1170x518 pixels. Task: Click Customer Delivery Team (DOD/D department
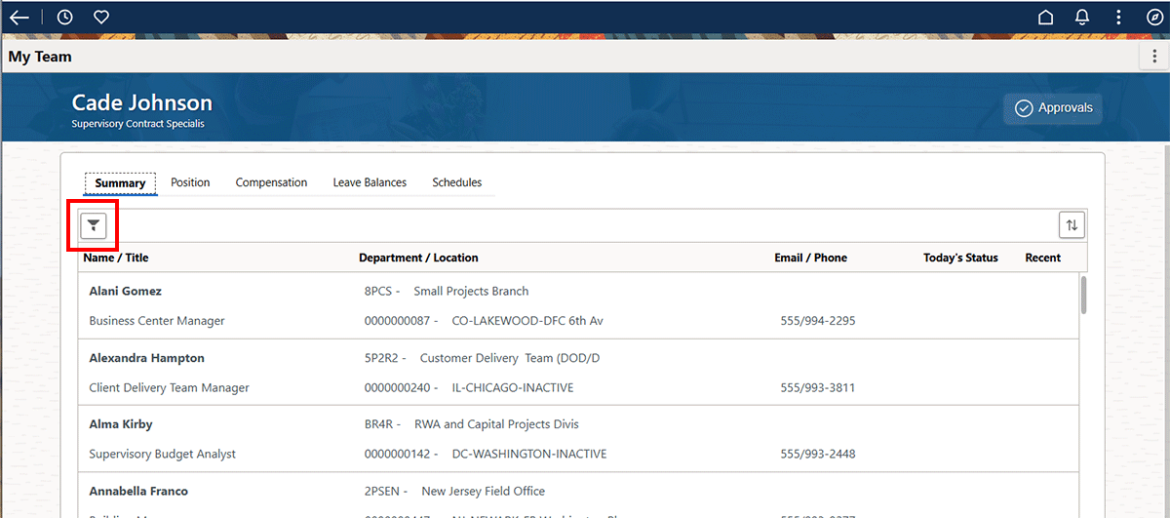[x=510, y=358]
